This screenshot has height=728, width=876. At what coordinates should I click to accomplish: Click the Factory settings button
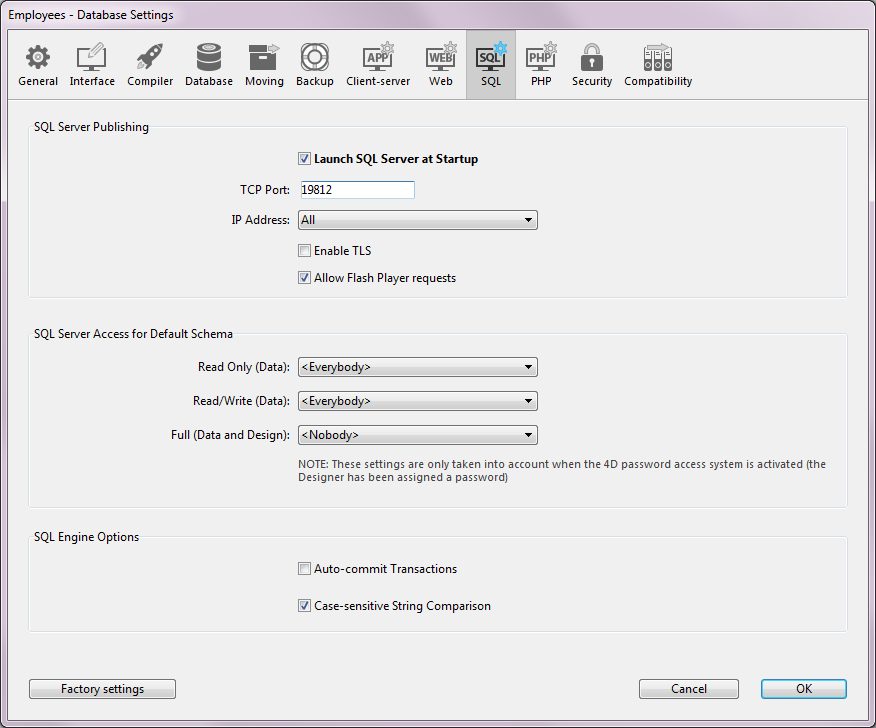[x=103, y=689]
